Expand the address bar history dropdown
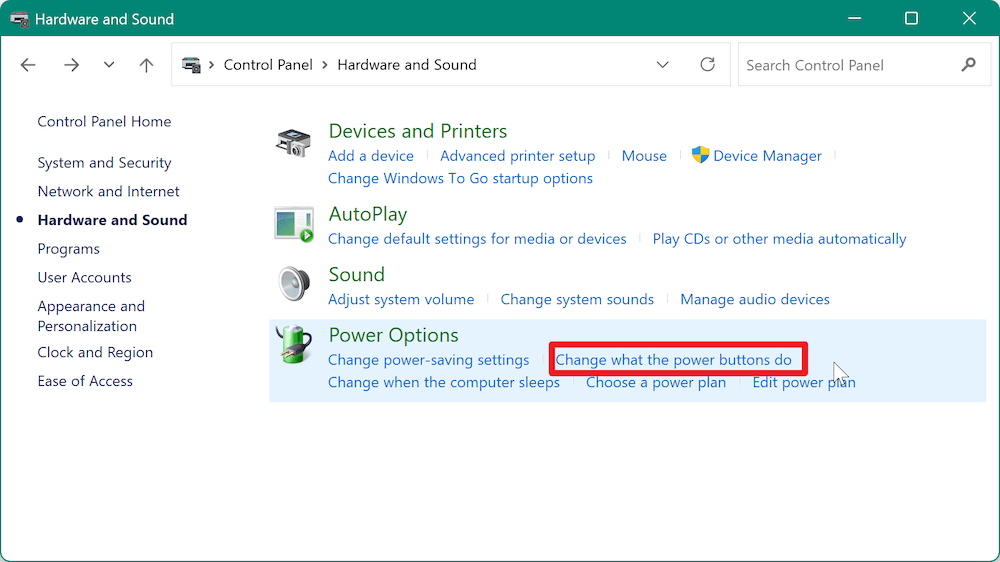 coord(662,65)
